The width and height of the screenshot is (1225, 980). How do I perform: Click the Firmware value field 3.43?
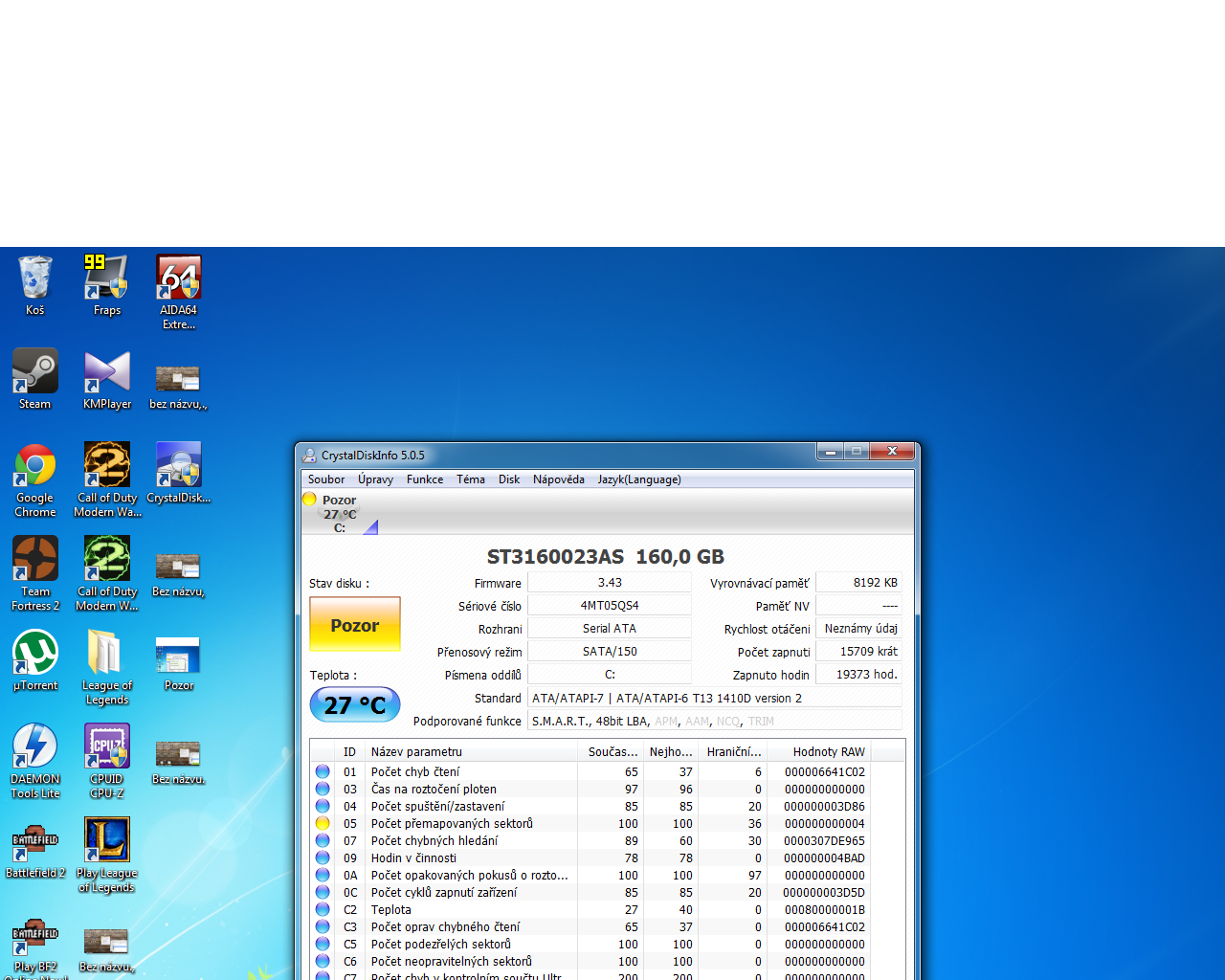point(610,583)
